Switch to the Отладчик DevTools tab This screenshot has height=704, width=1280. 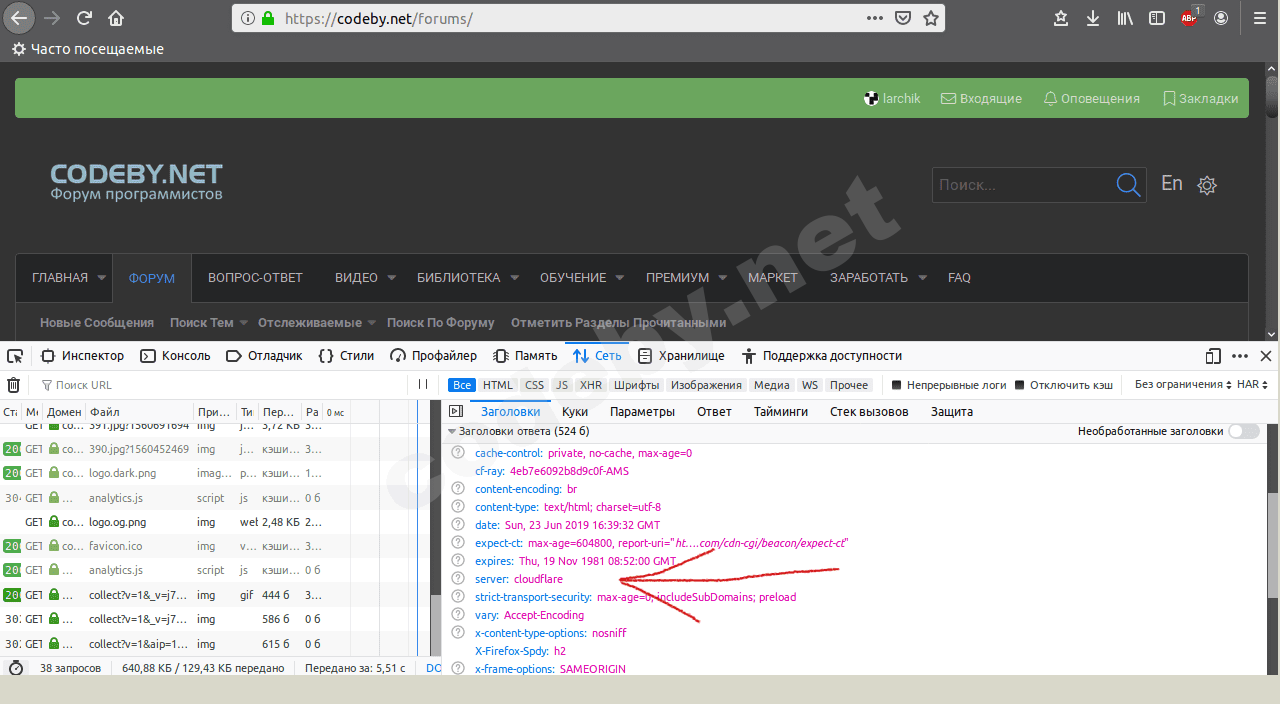pos(264,356)
